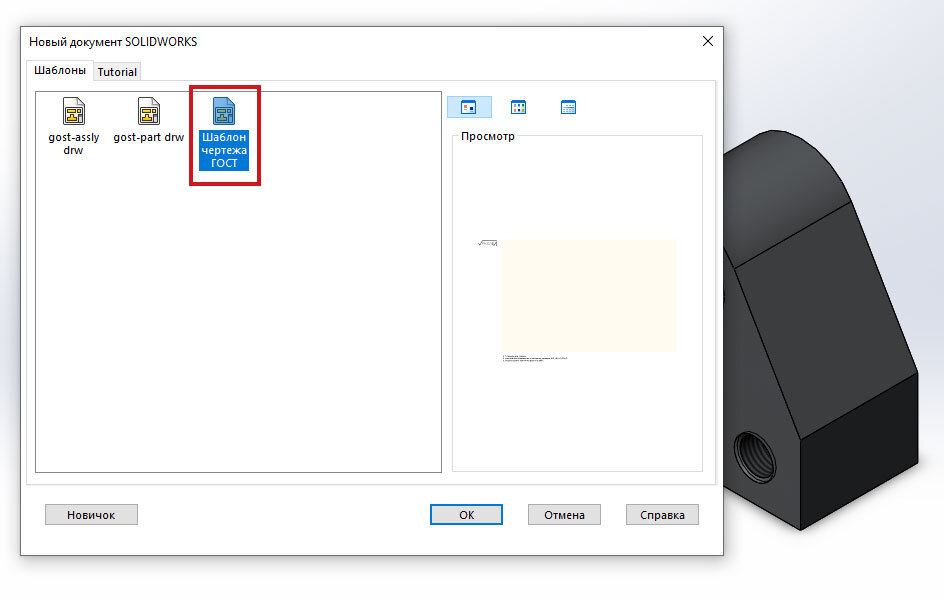Switch to details list view
Image resolution: width=944 pixels, height=602 pixels.
[568, 107]
